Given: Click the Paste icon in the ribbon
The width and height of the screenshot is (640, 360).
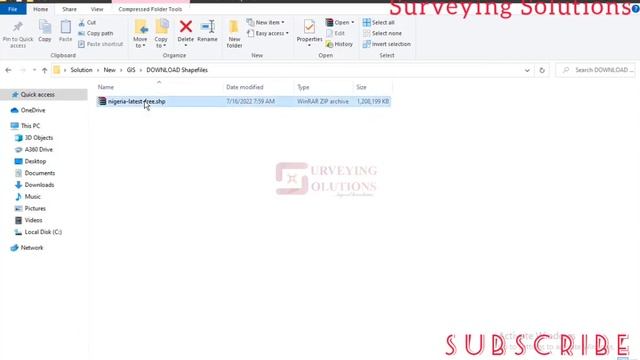Looking at the screenshot, I should (x=65, y=27).
